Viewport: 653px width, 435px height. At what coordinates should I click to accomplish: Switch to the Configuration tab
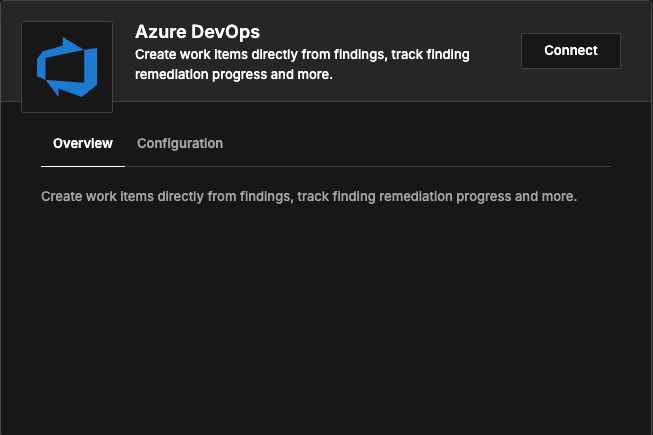[x=180, y=144]
